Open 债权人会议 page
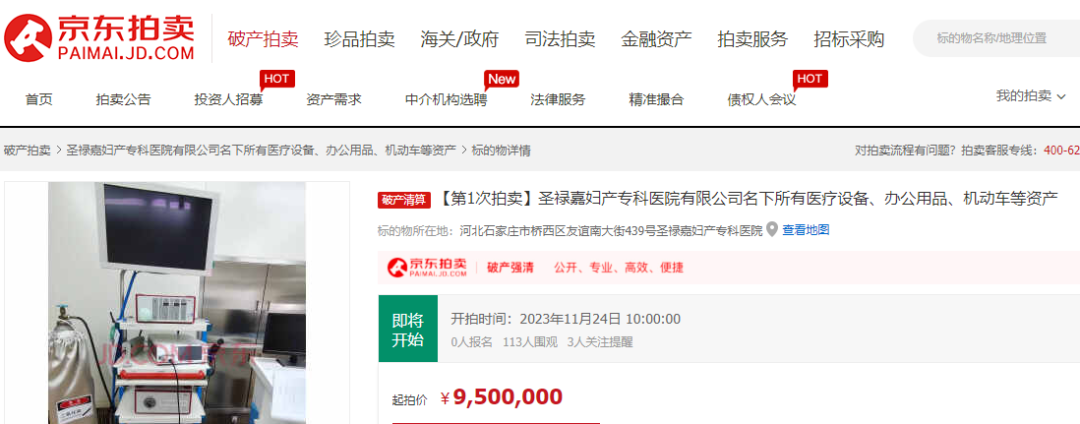 [762, 99]
